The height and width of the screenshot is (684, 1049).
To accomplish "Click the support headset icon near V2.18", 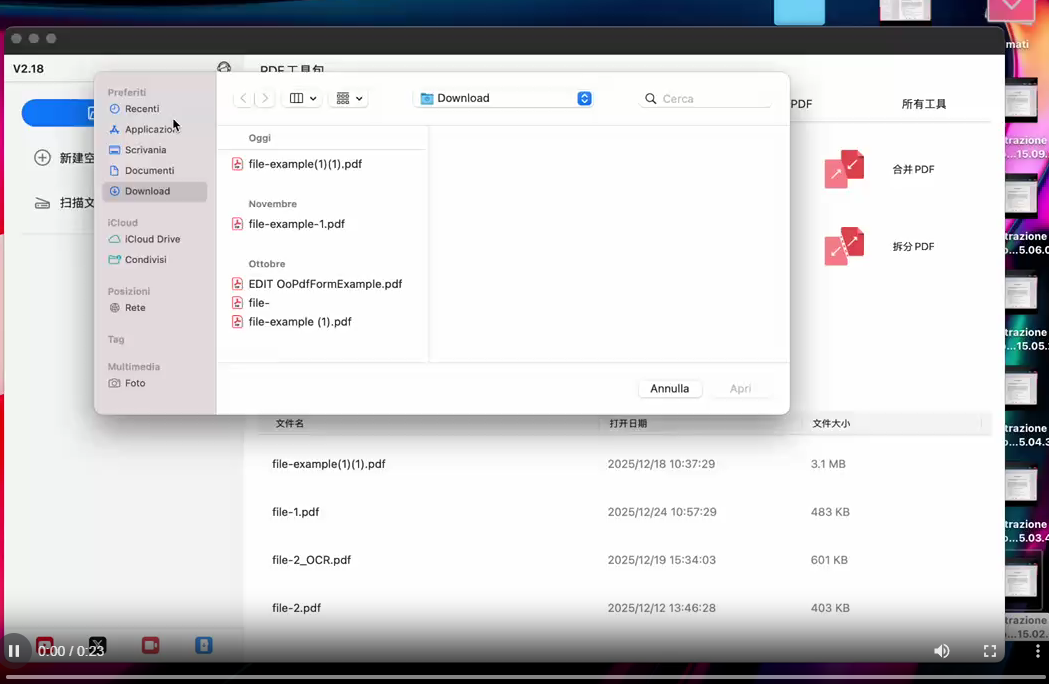I will tap(224, 68).
